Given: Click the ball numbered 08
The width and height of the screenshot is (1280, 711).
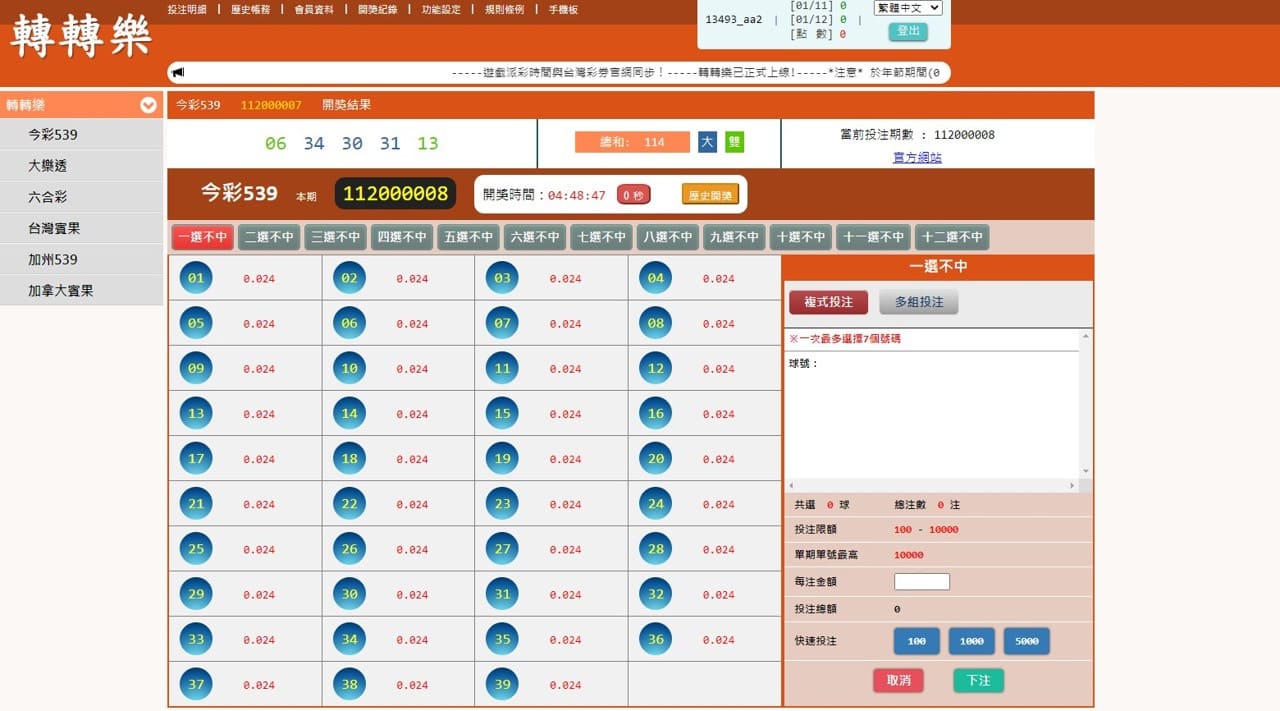Looking at the screenshot, I should pyautogui.click(x=655, y=323).
